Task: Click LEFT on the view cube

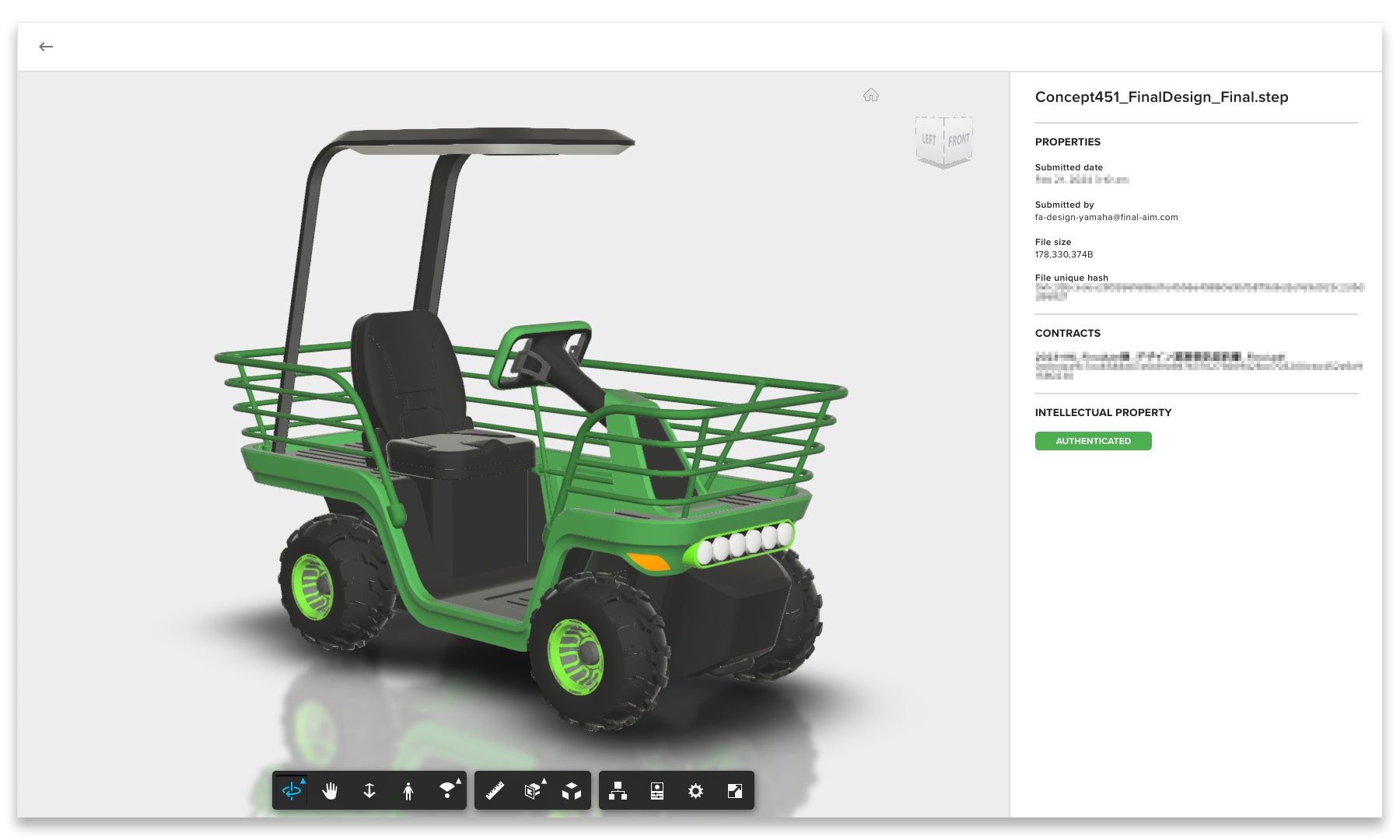Action: coord(928,140)
